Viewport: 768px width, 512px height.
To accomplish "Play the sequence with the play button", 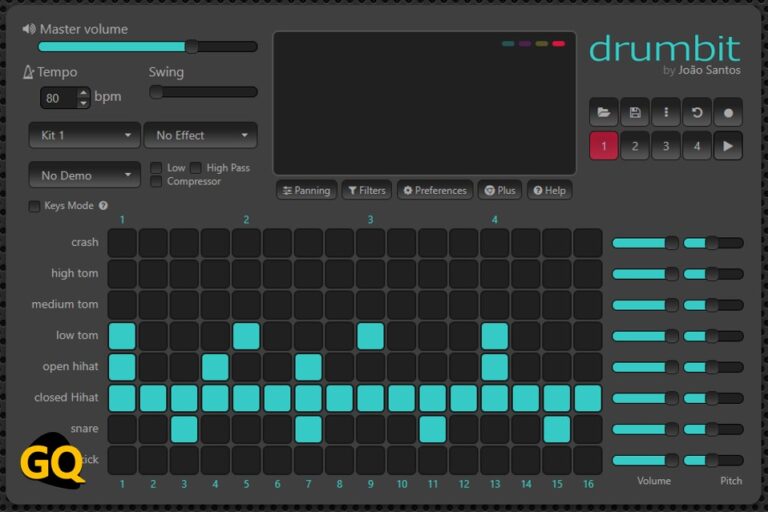I will tap(728, 146).
